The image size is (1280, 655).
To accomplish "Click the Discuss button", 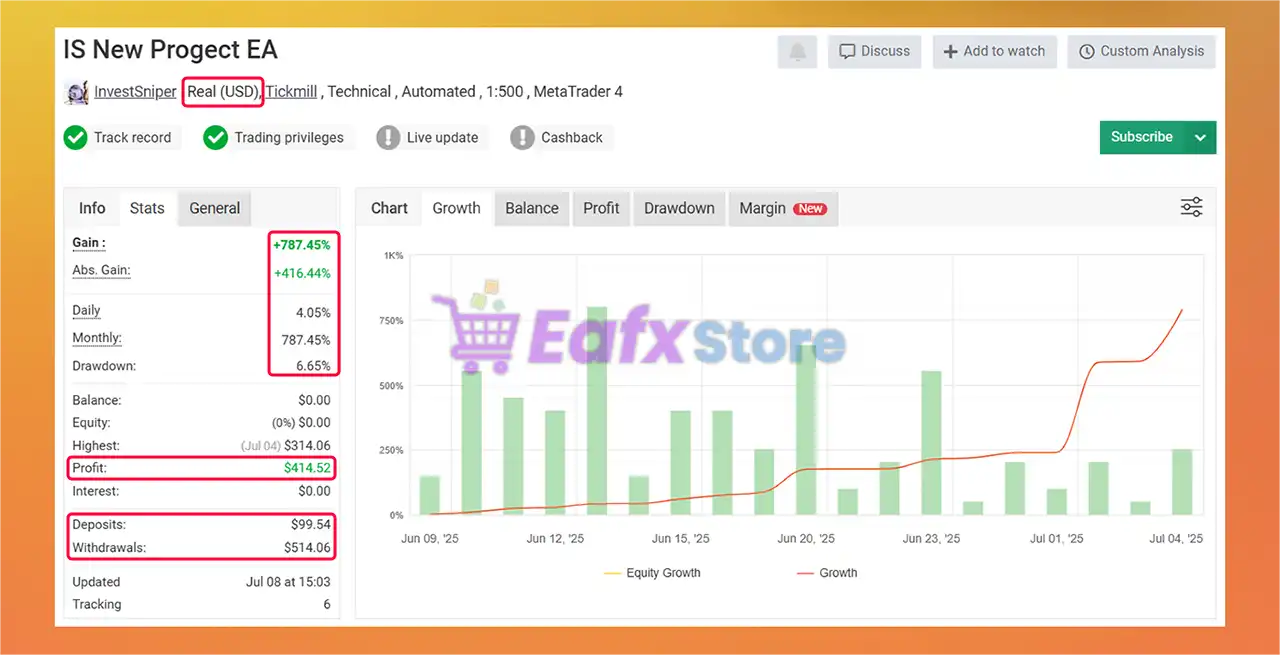I will 874,51.
